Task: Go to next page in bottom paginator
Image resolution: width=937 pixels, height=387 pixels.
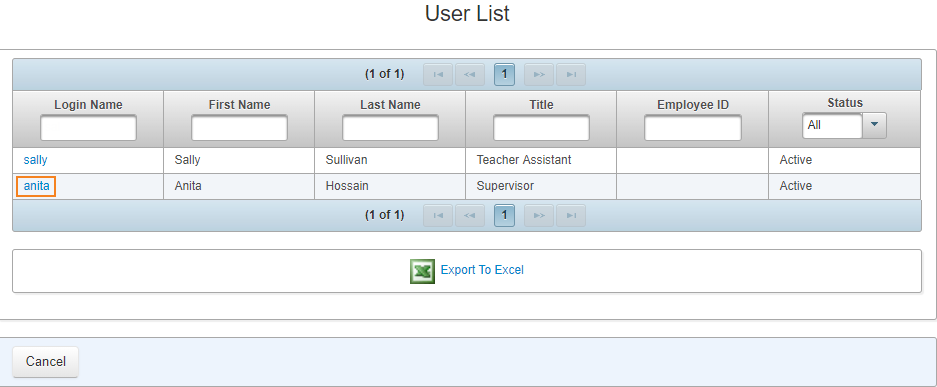Action: point(539,216)
